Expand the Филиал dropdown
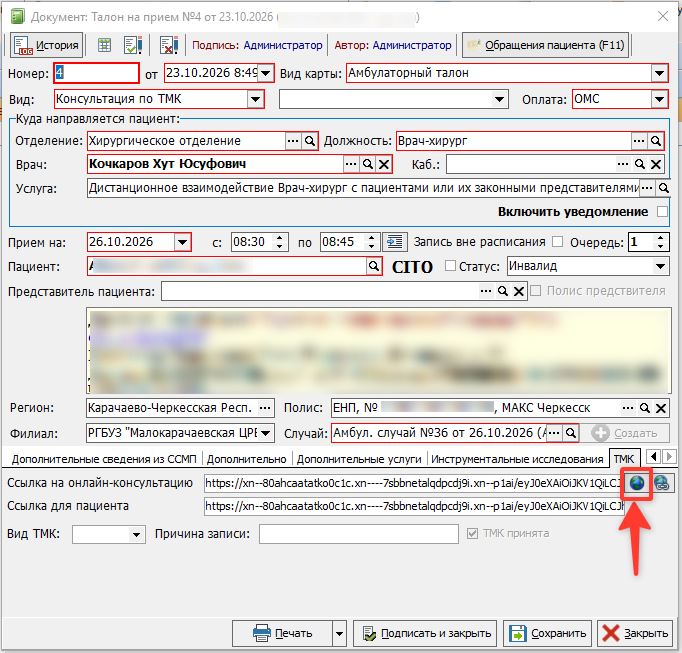The height and width of the screenshot is (653, 682). pos(265,433)
